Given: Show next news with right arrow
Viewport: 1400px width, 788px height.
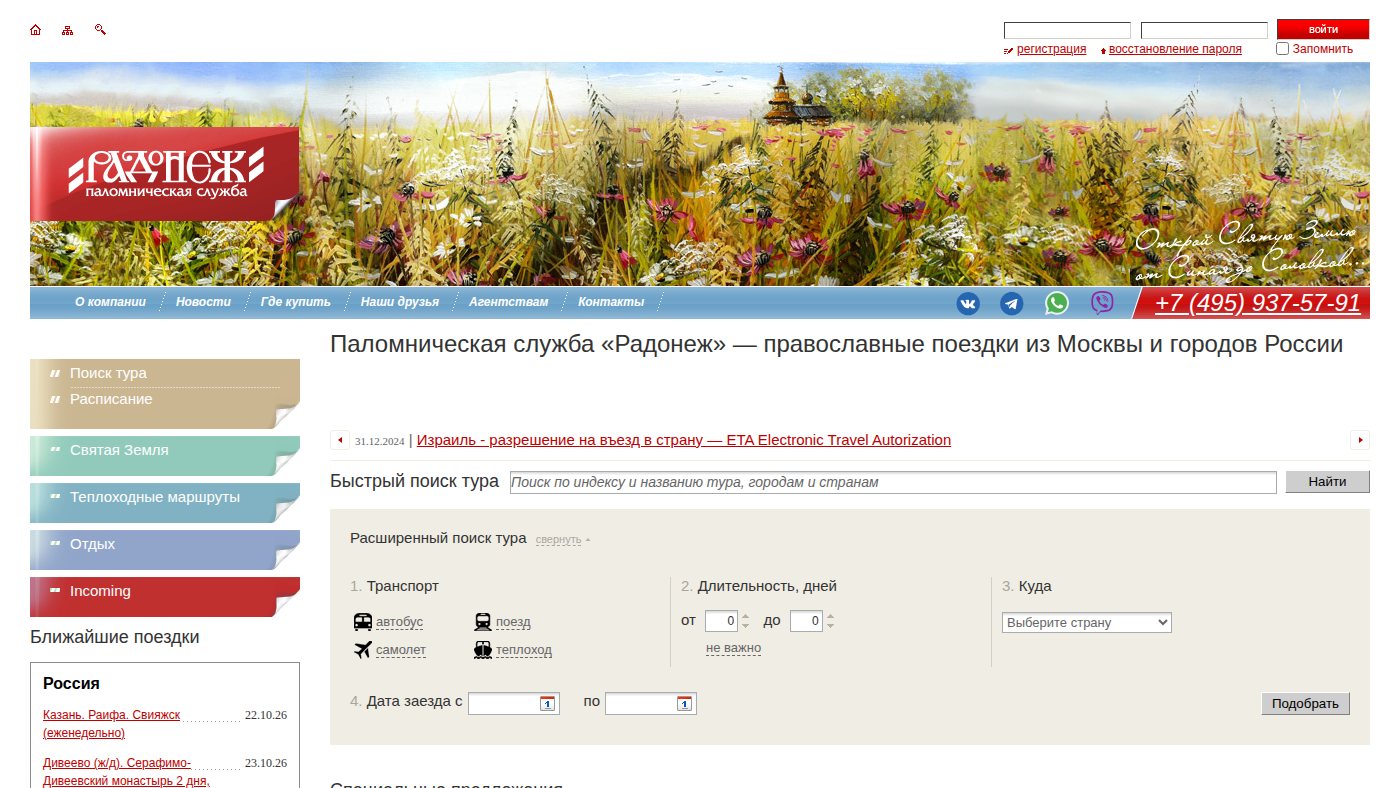Looking at the screenshot, I should pyautogui.click(x=1360, y=440).
